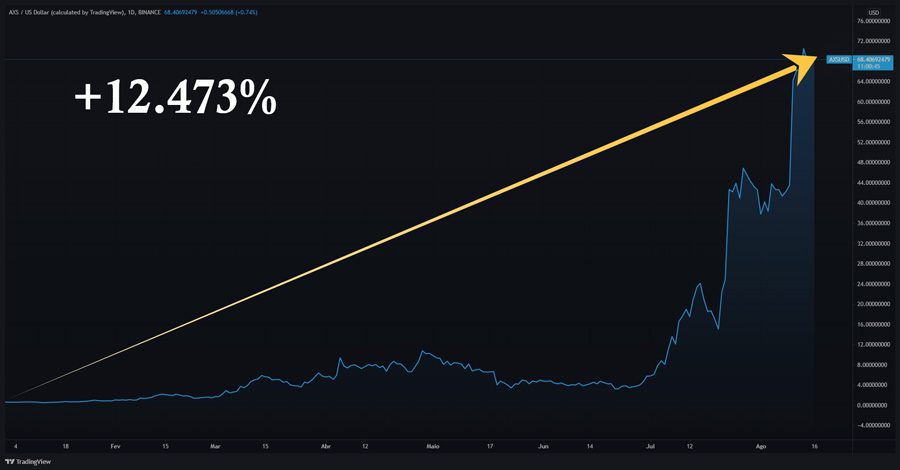Open the USD currency selector
This screenshot has height=470, width=900.
[x=873, y=11]
